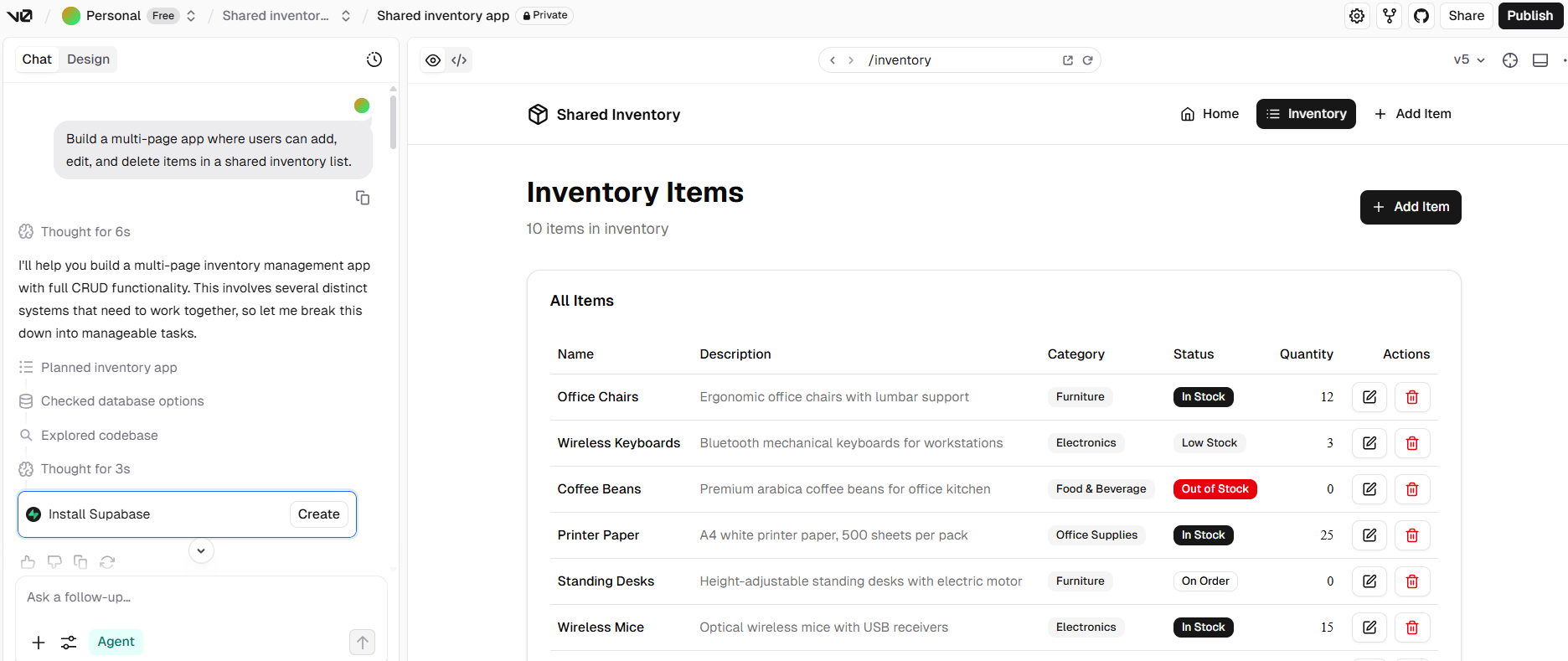Screen dimensions: 1568x661
Task: Expand the Personal workspace switcher
Action: point(191,16)
